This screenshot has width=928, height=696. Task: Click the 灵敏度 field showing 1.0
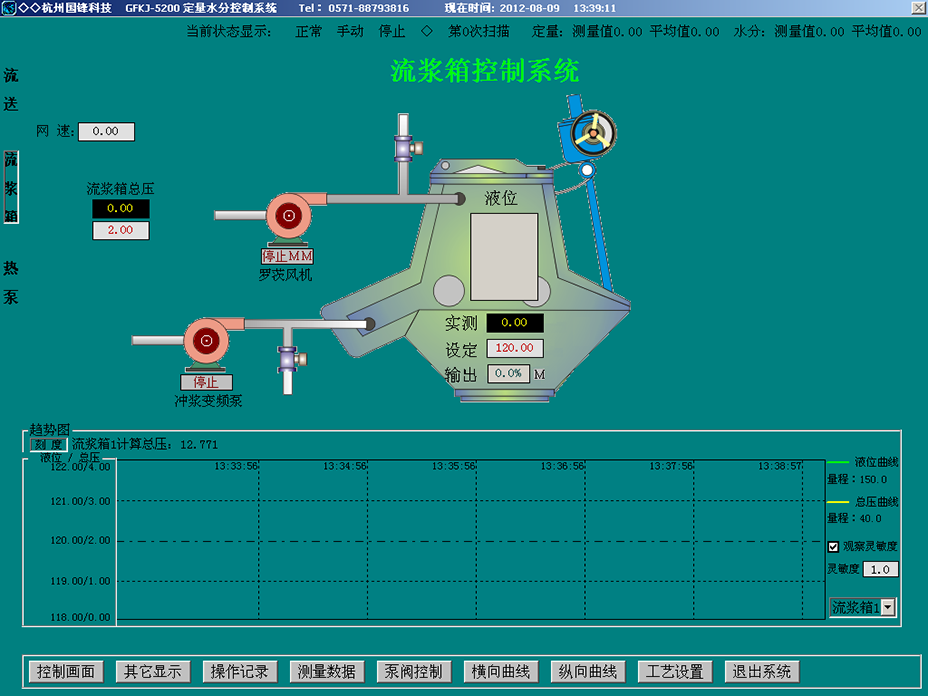click(880, 569)
